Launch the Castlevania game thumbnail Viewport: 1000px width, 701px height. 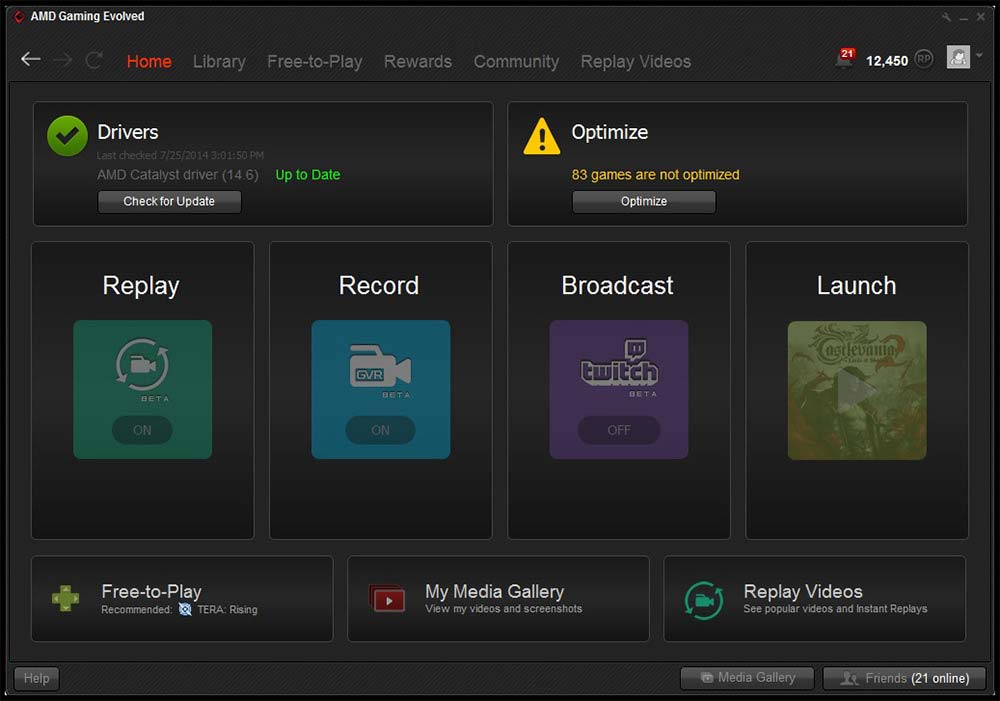857,390
